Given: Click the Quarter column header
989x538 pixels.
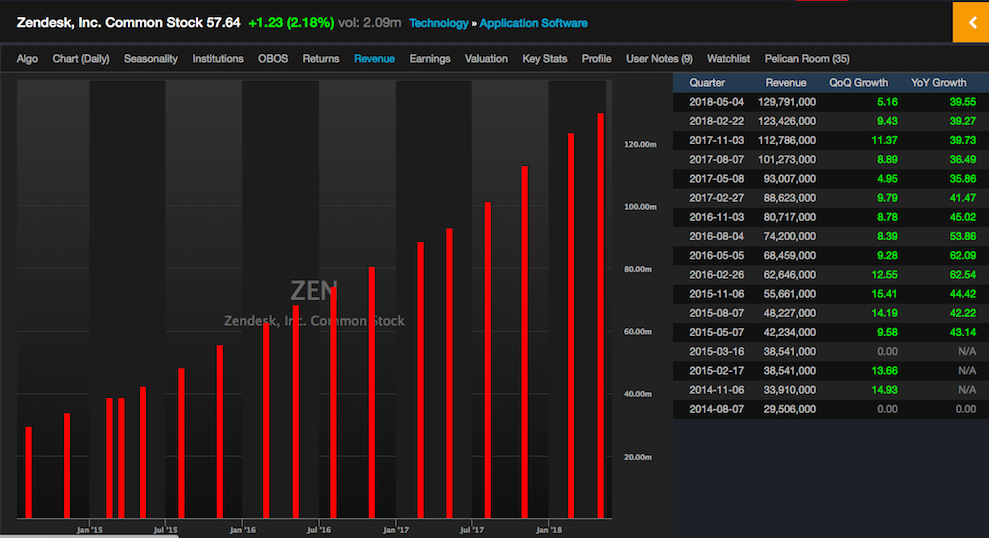Looking at the screenshot, I should tap(707, 83).
